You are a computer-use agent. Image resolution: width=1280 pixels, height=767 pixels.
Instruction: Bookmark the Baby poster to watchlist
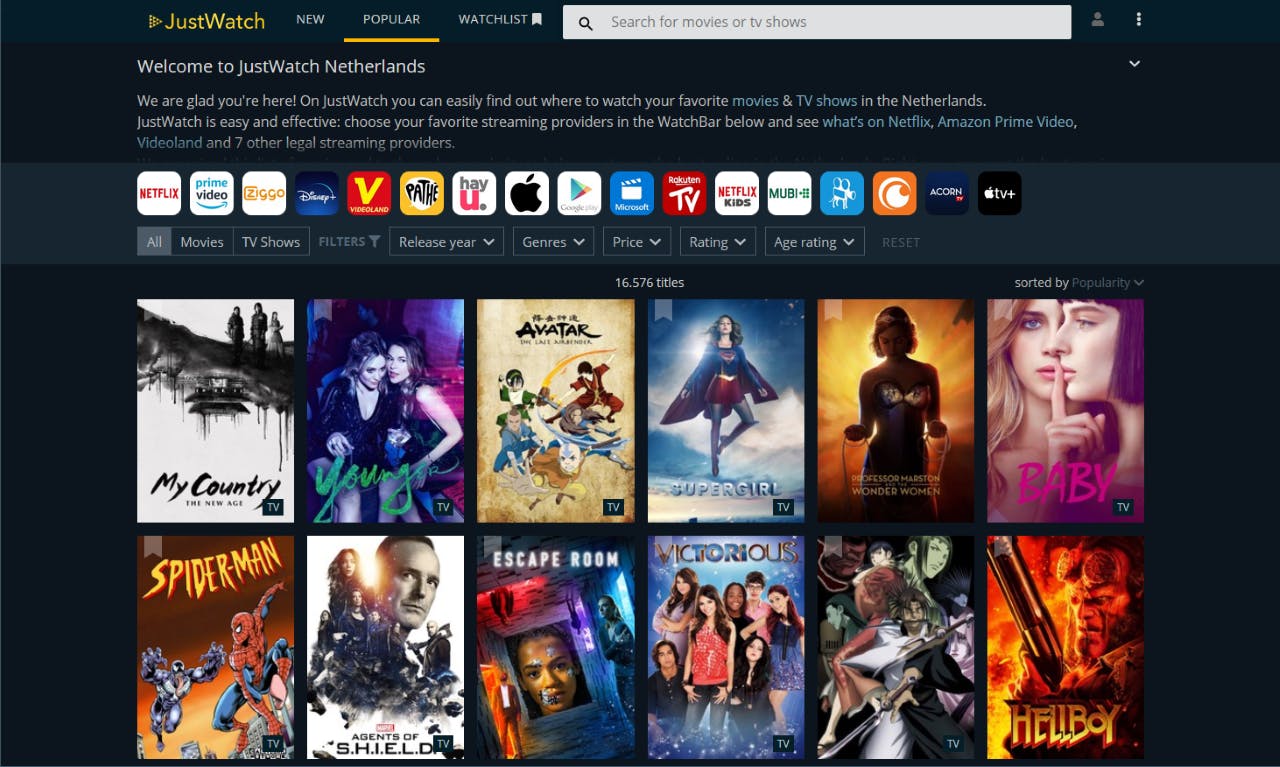pyautogui.click(x=1003, y=309)
